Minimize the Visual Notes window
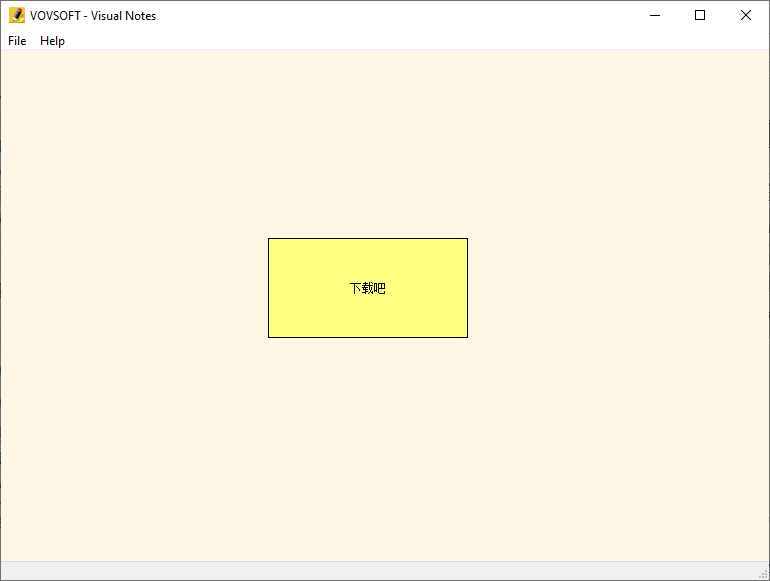Image resolution: width=770 pixels, height=581 pixels. pos(655,15)
